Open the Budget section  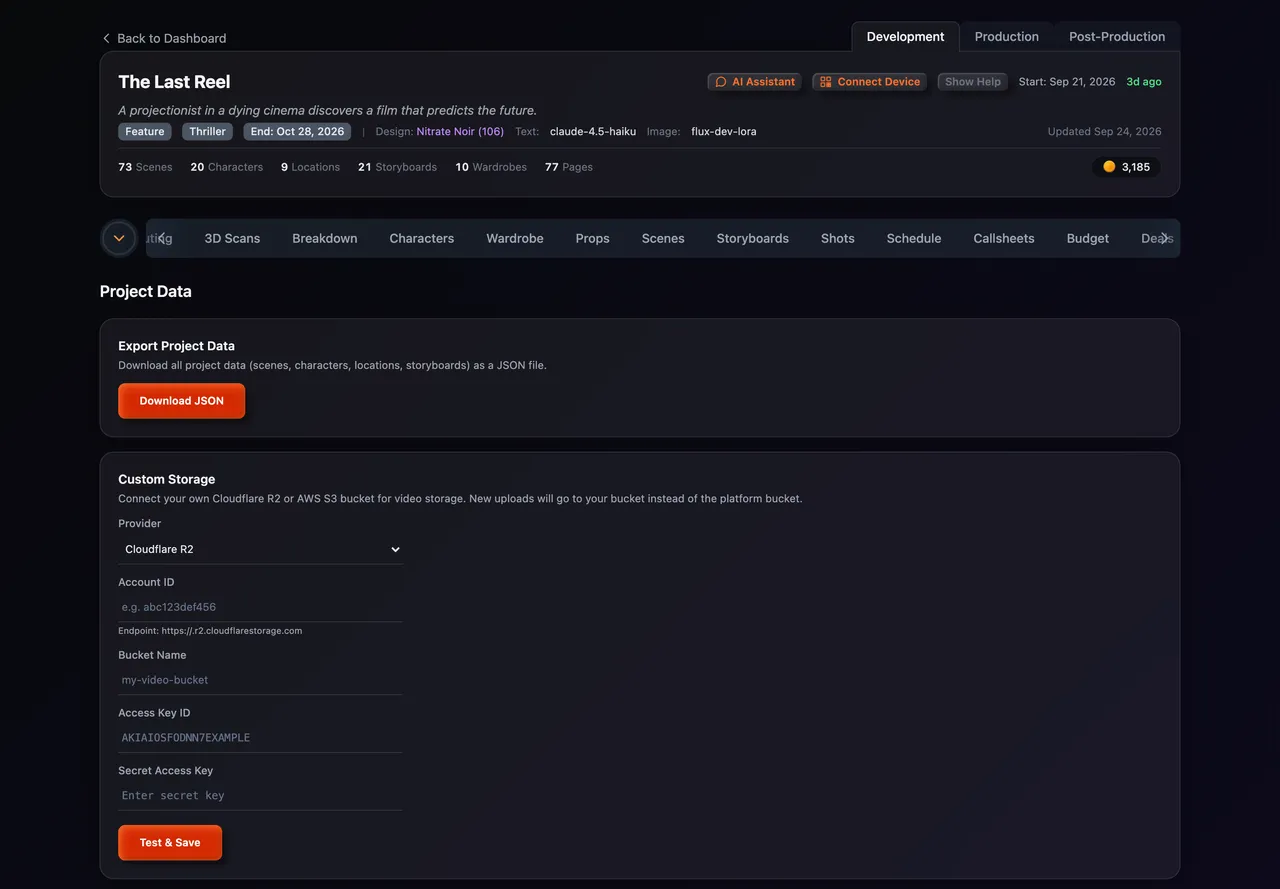[1088, 238]
